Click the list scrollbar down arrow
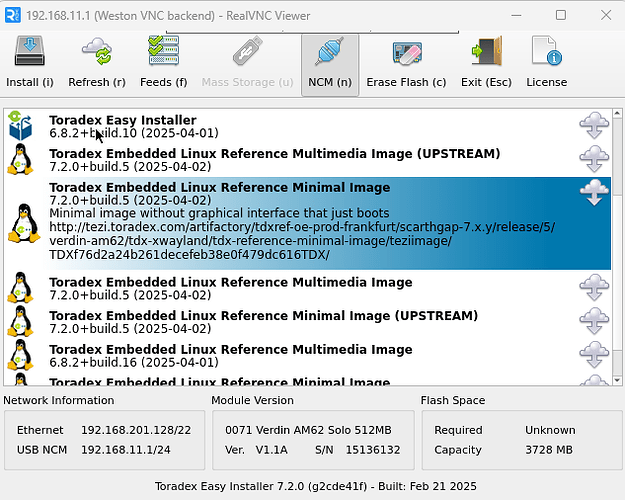The image size is (625, 500). (x=617, y=380)
